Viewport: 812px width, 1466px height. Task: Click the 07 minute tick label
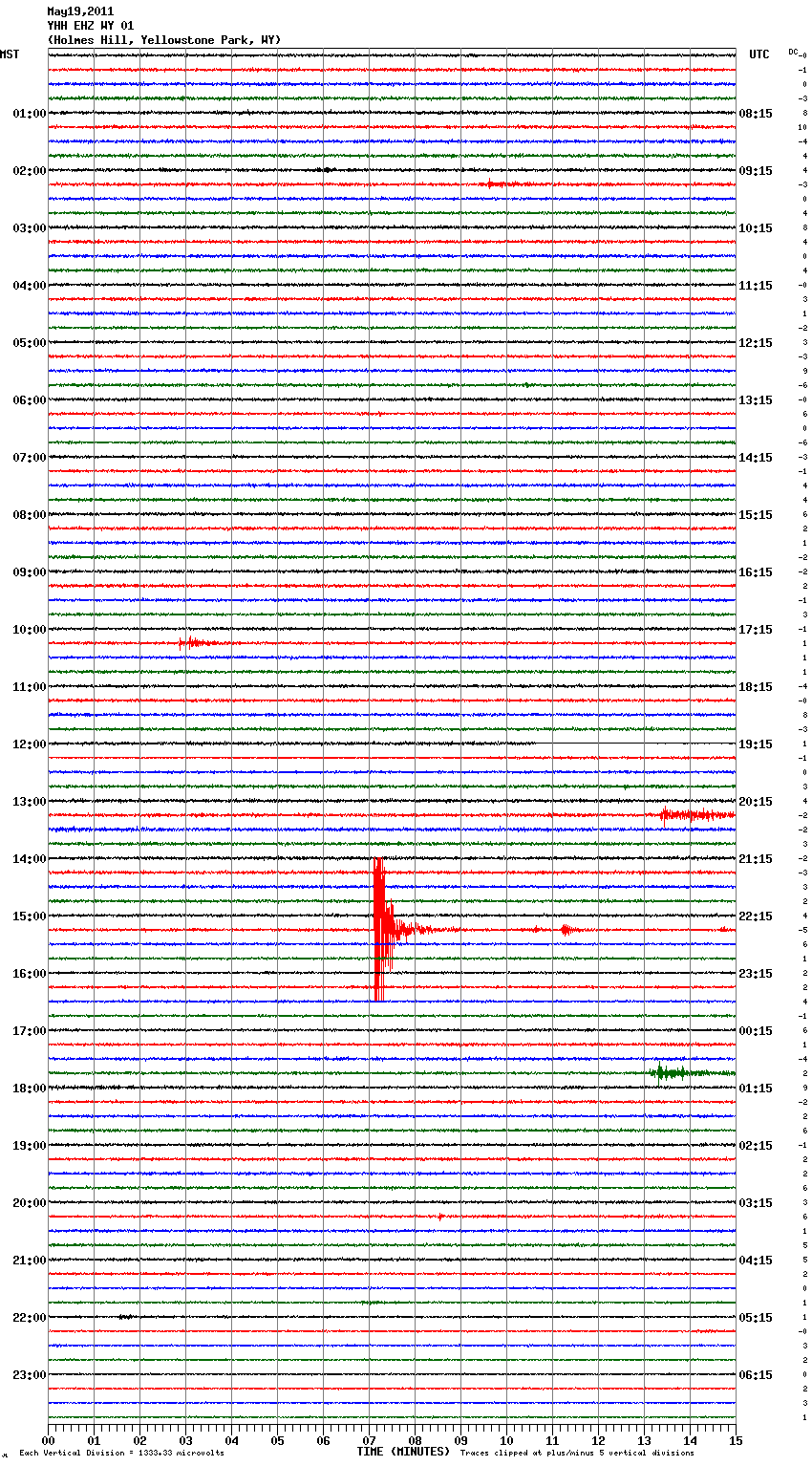369,1440
